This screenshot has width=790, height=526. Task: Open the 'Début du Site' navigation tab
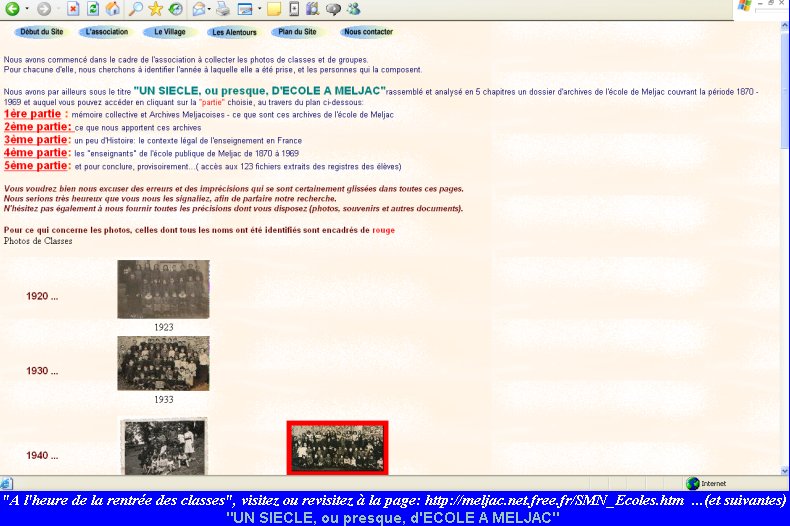click(x=42, y=32)
